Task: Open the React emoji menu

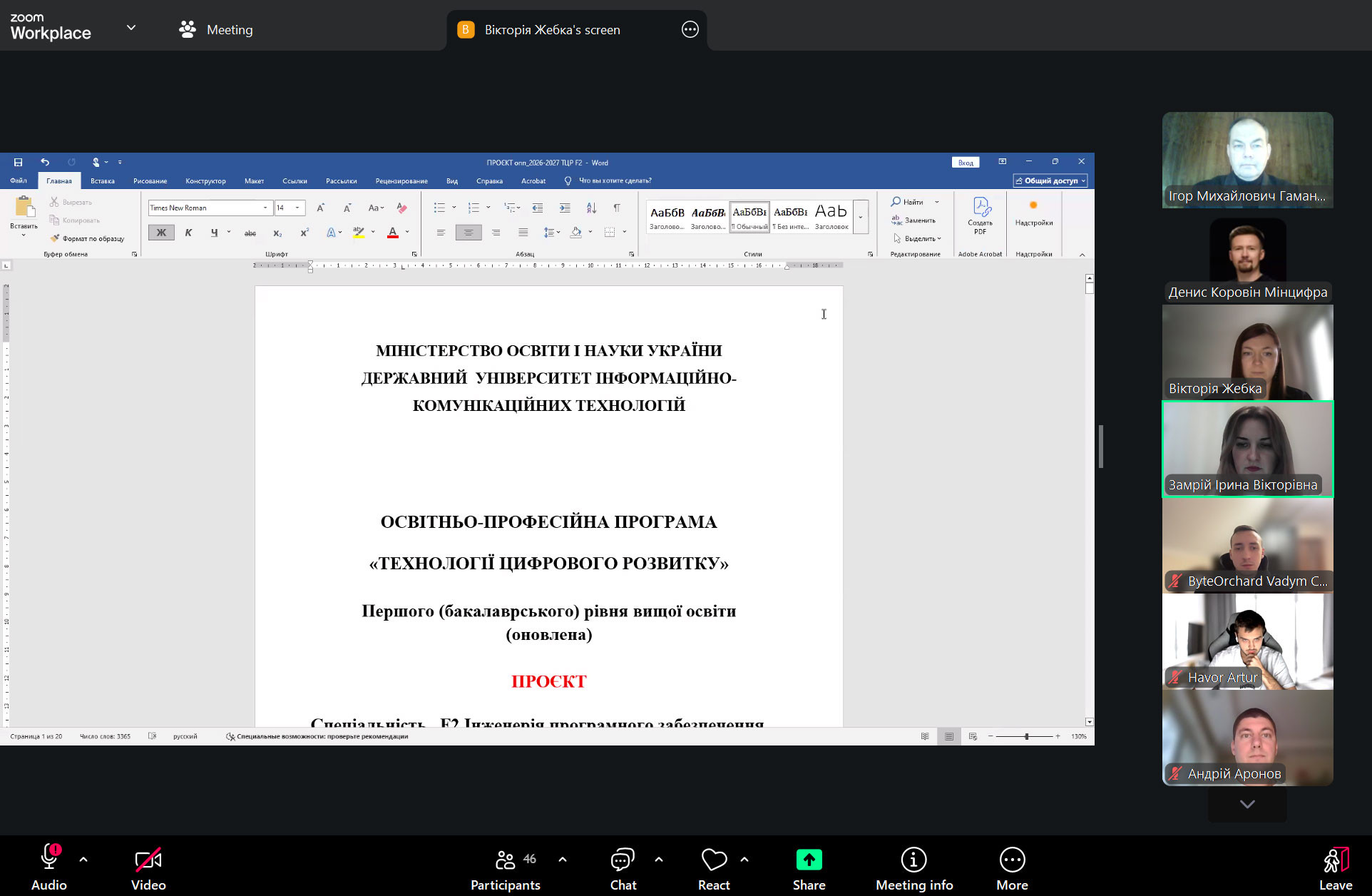Action: point(714,860)
